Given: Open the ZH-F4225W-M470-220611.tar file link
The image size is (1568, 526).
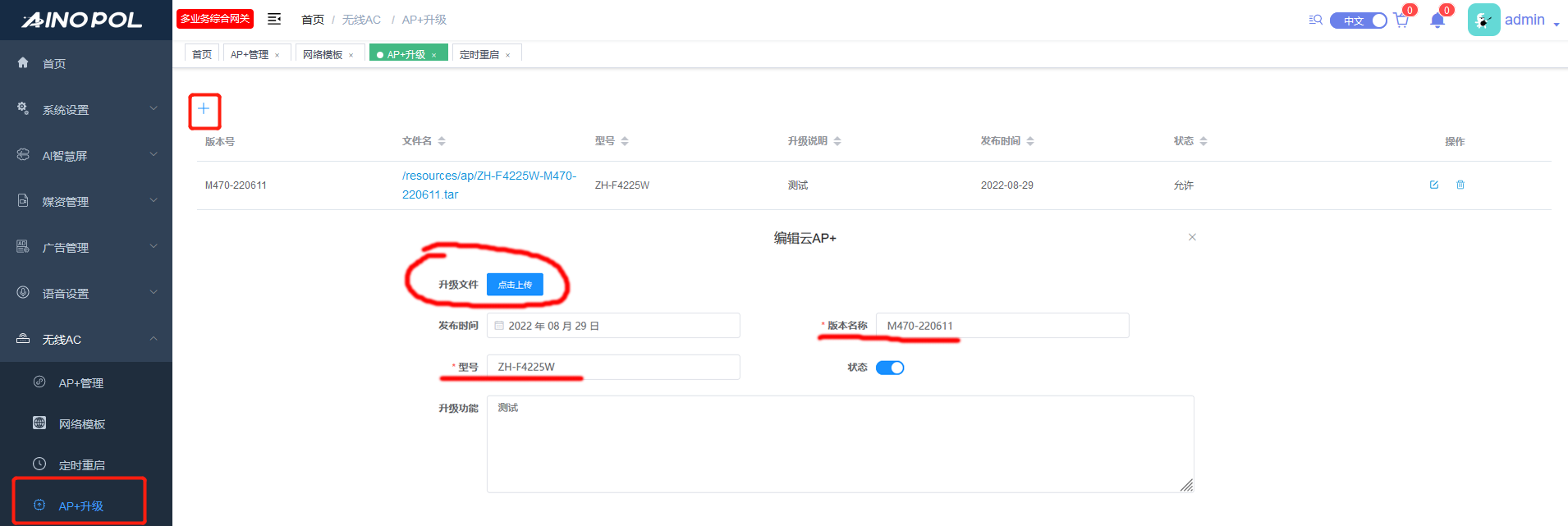Looking at the screenshot, I should click(x=488, y=185).
